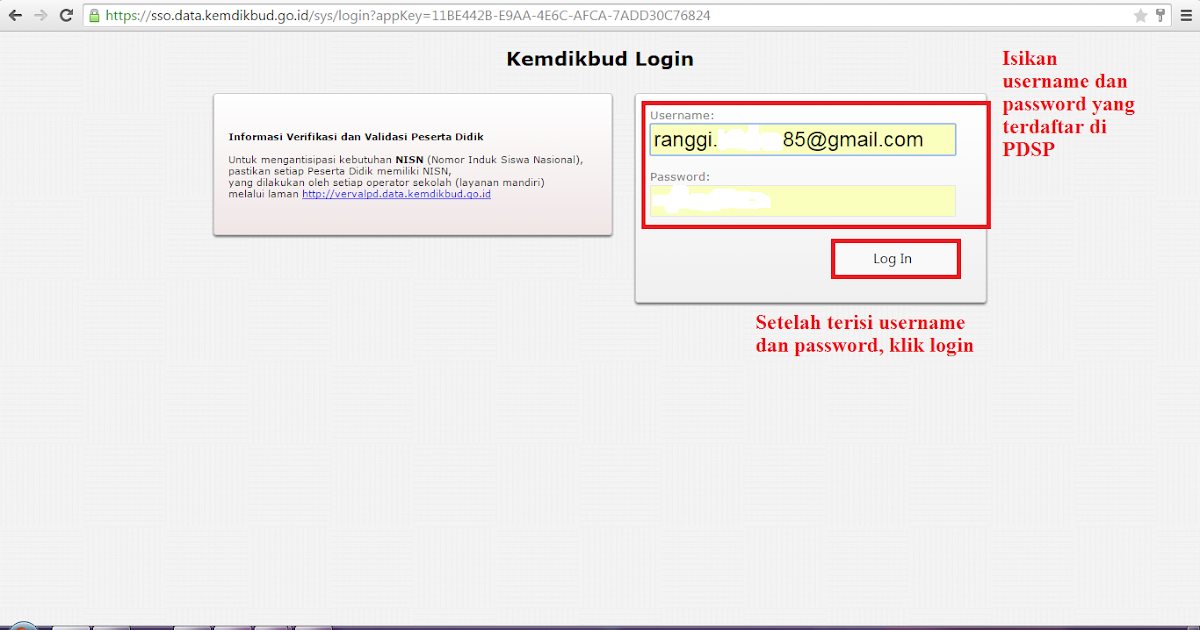1200x630 pixels.
Task: Click the Password: label
Action: [680, 177]
